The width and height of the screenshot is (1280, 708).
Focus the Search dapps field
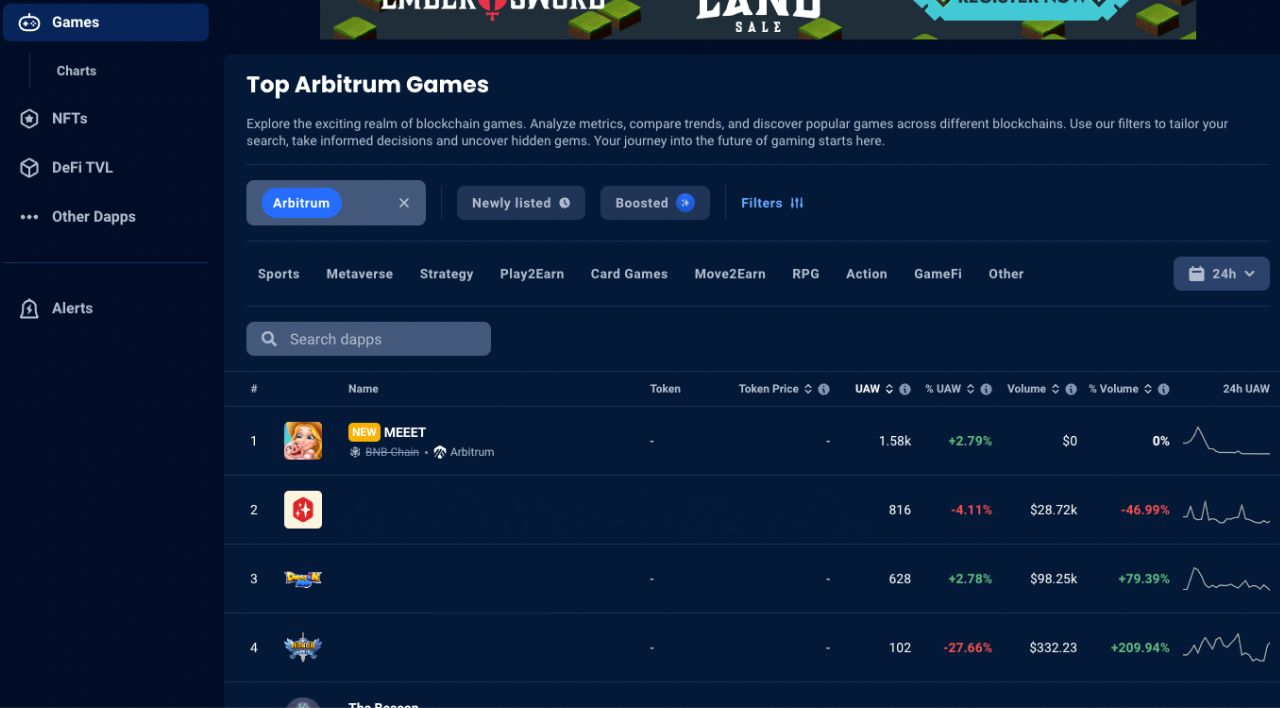point(369,339)
